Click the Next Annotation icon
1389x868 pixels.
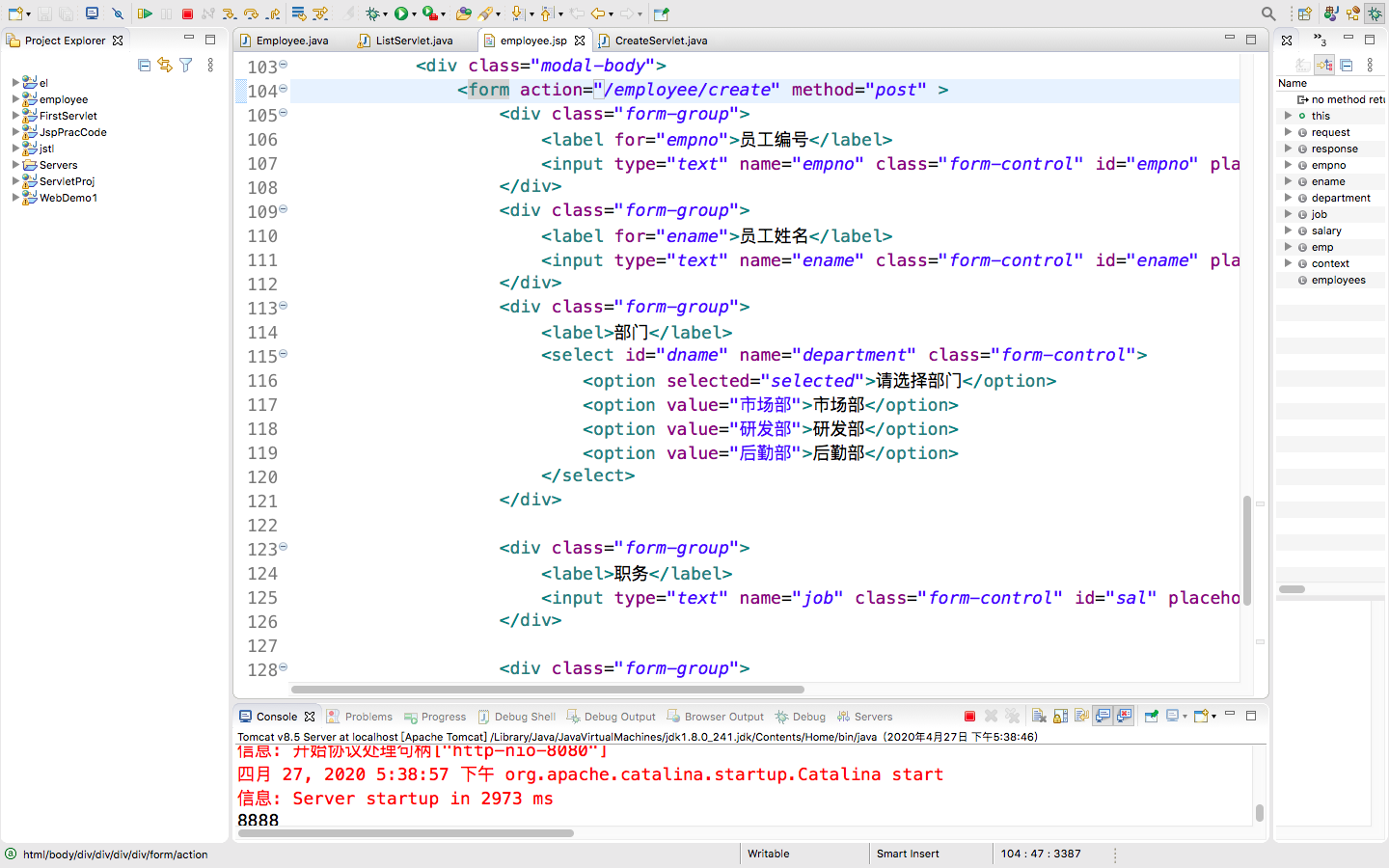pyautogui.click(x=518, y=14)
